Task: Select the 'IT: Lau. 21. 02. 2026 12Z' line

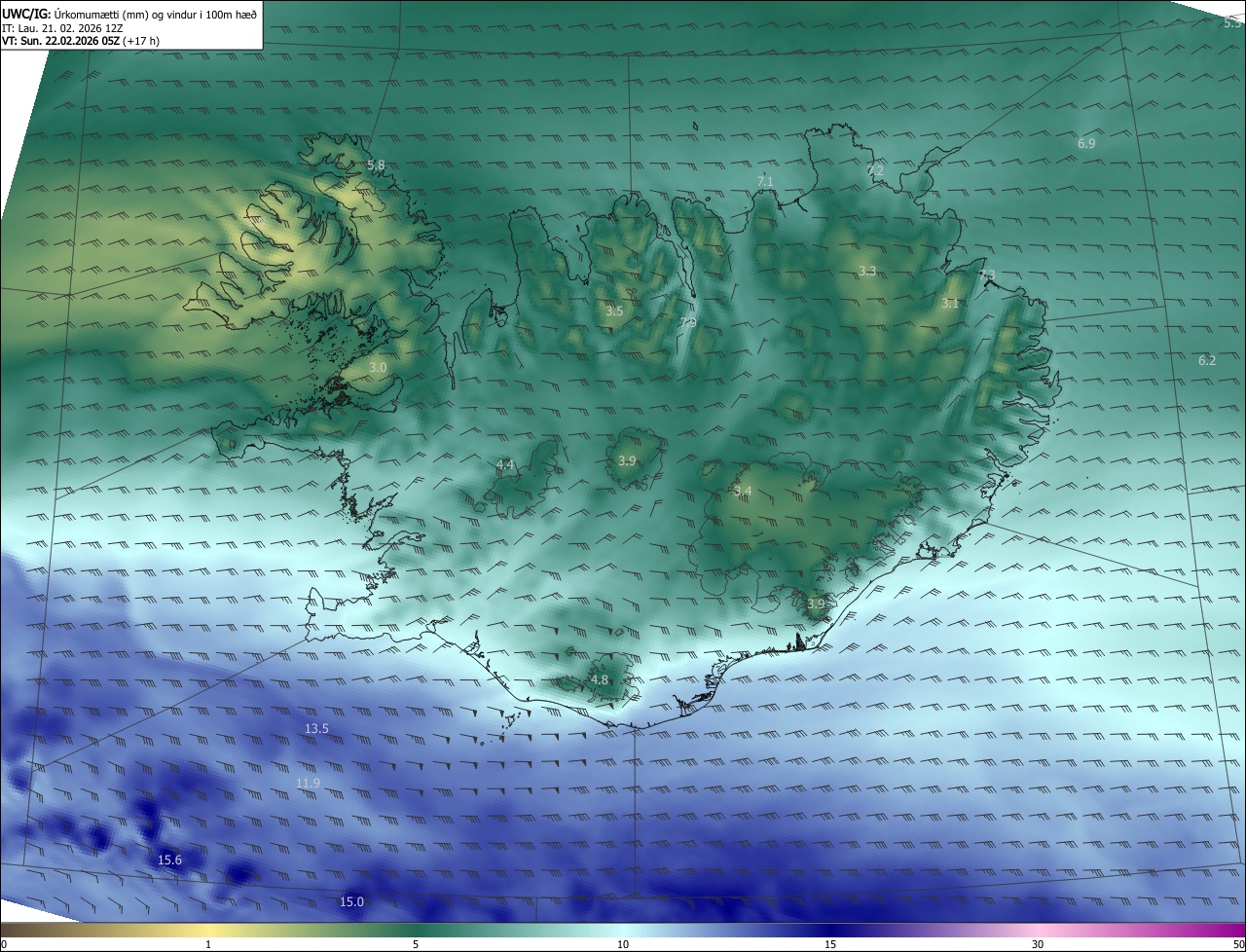Action: pos(62,28)
